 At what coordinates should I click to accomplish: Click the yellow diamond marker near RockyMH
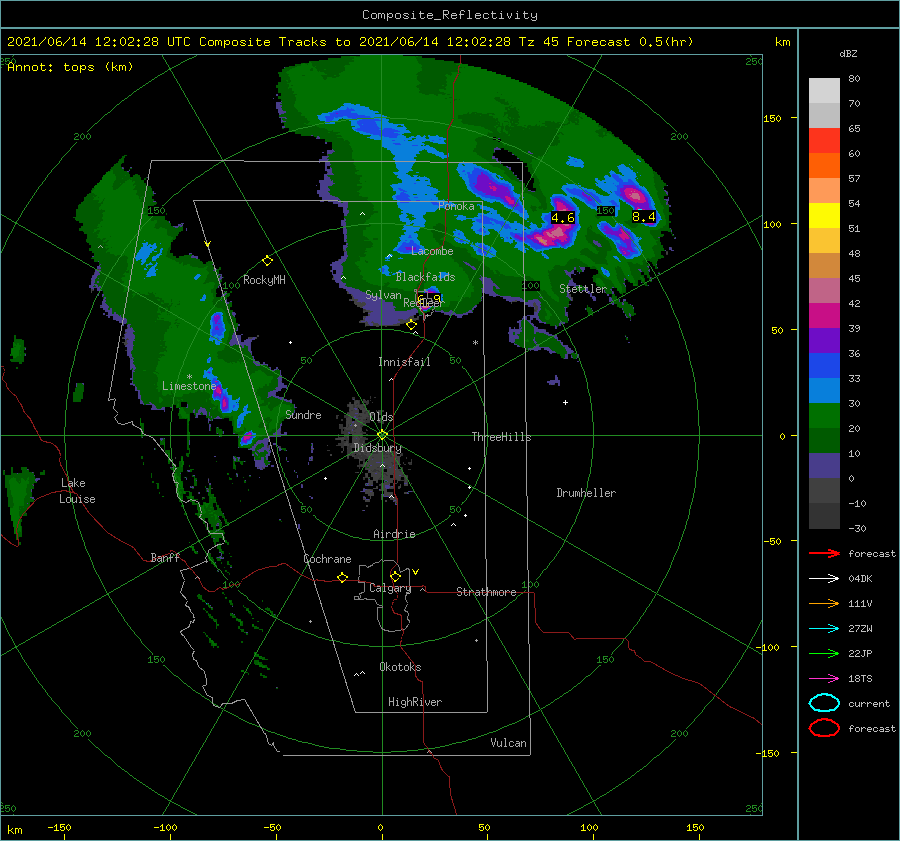coord(267,261)
